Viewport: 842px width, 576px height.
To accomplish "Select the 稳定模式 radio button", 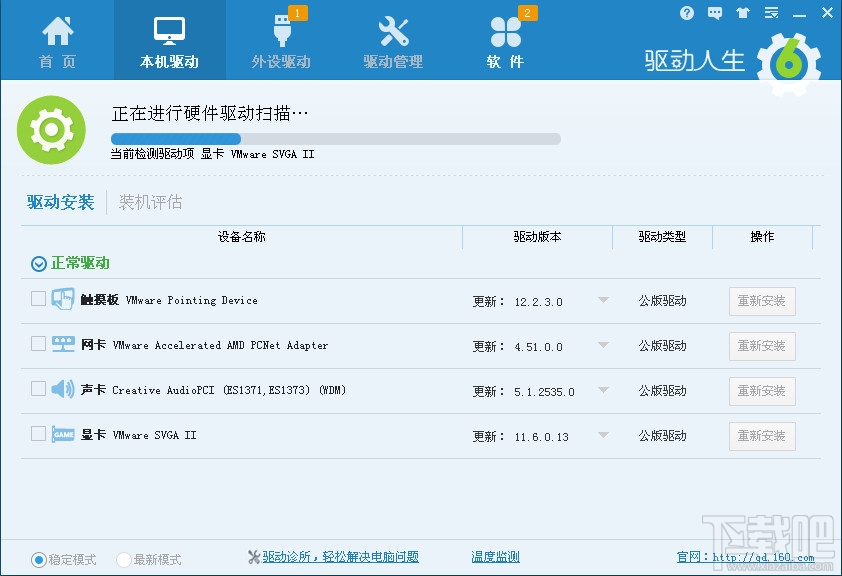I will [x=39, y=560].
